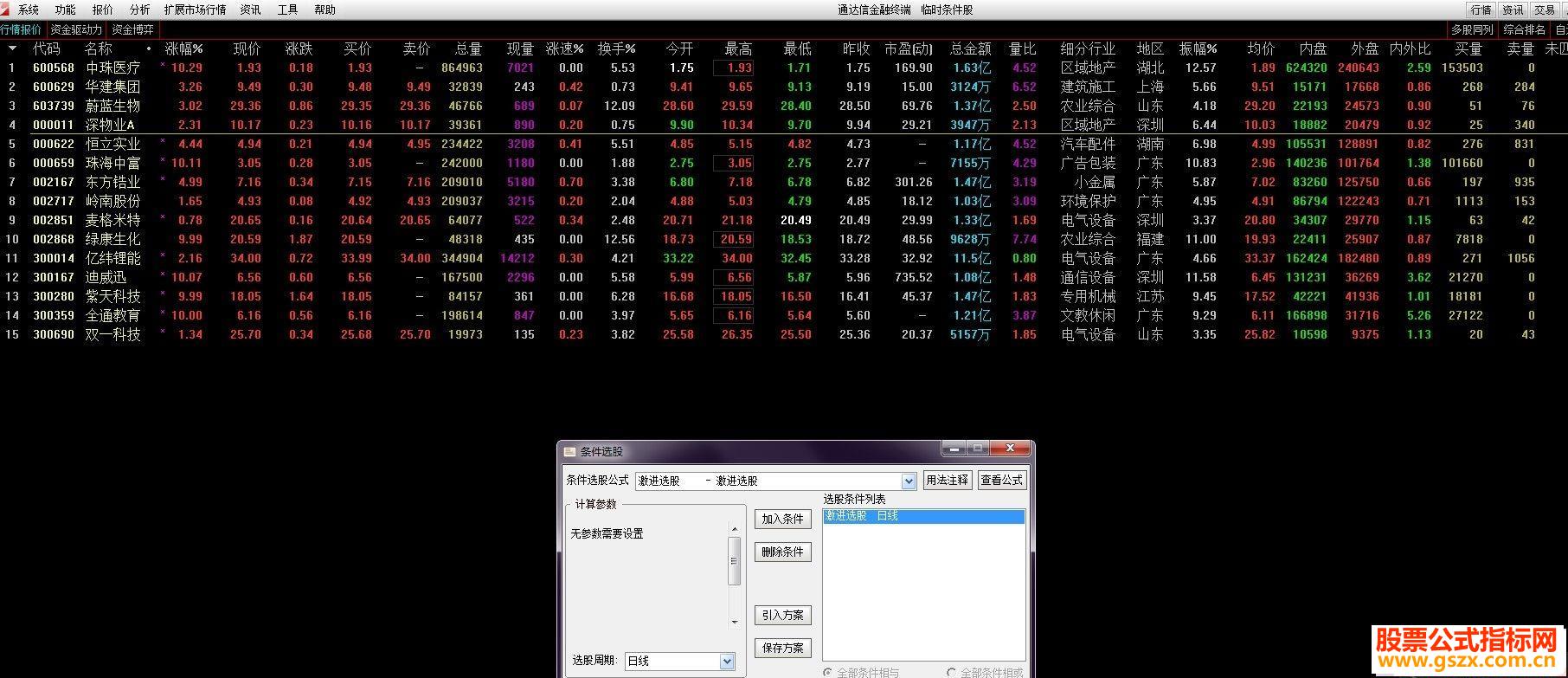Screen dimensions: 1568x678
Task: Click the 交易 button at top right
Action: (x=1545, y=10)
